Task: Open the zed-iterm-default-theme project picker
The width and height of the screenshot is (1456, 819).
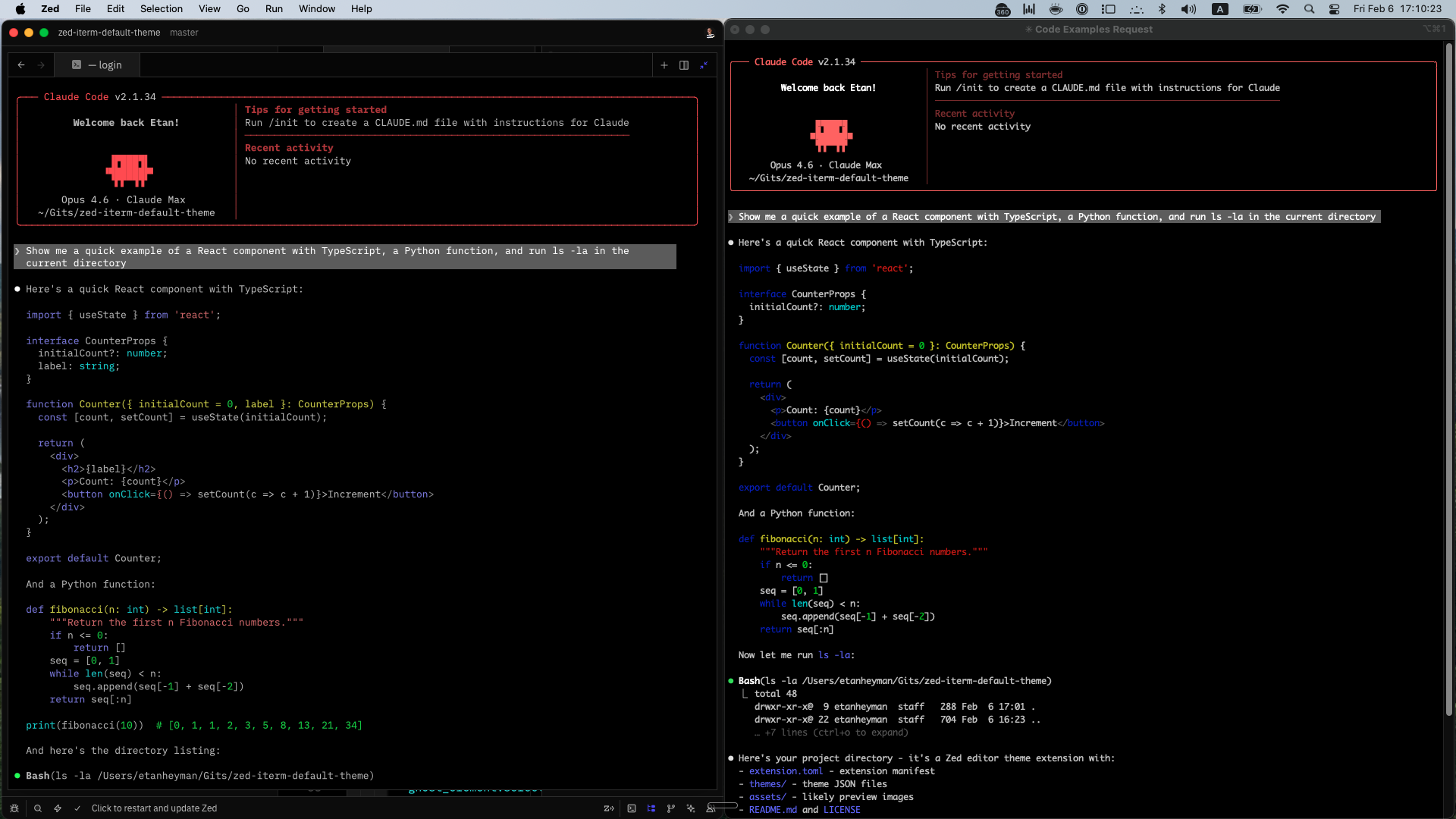Action: (x=109, y=33)
